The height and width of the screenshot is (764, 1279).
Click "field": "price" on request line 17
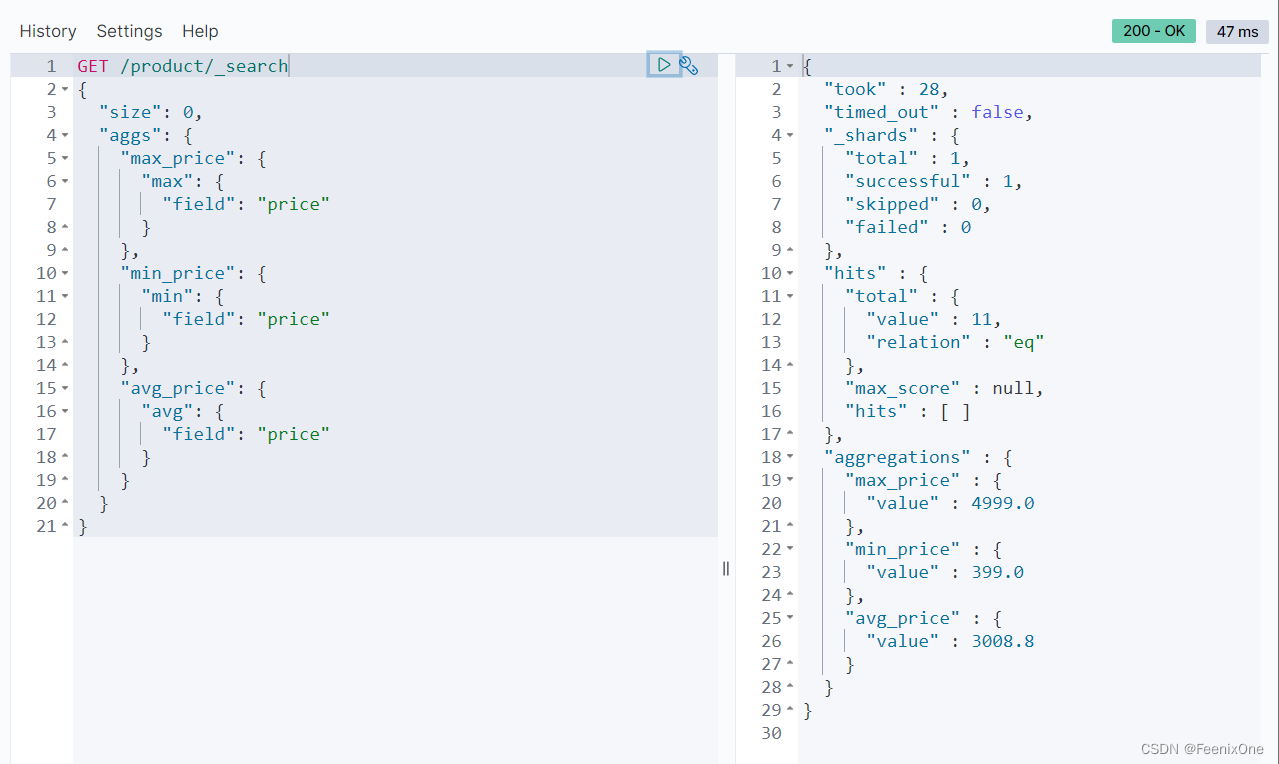click(246, 434)
